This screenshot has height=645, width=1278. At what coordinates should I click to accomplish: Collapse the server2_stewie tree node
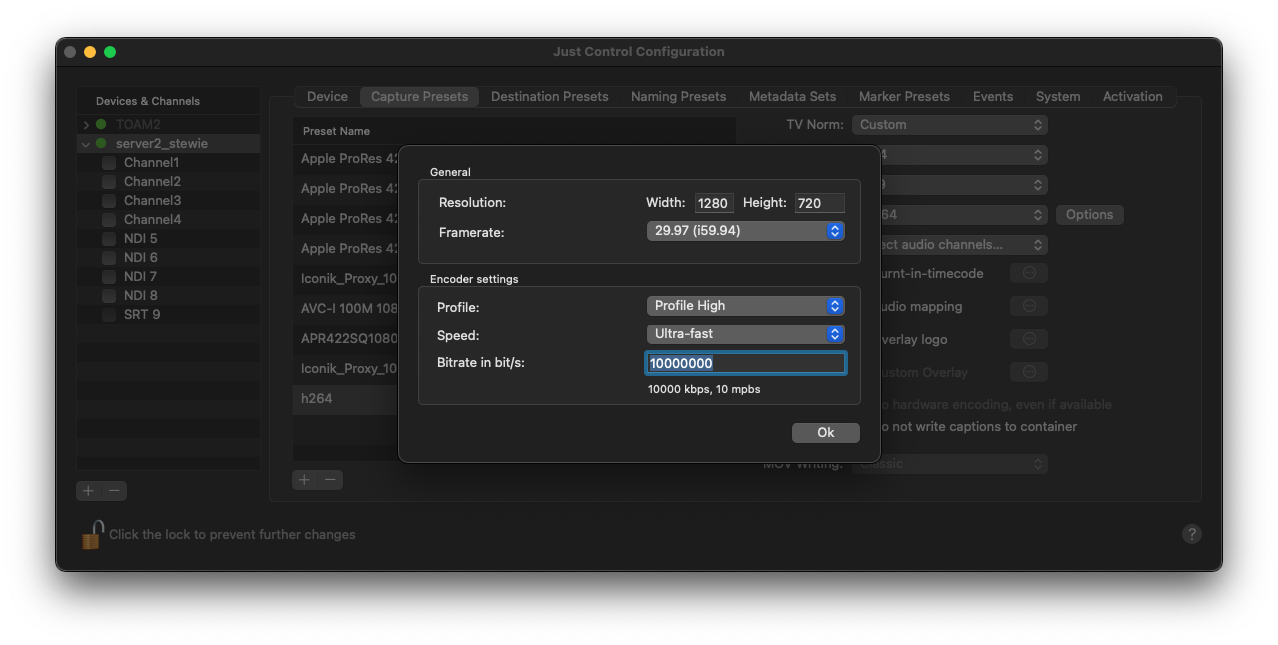pyautogui.click(x=86, y=144)
